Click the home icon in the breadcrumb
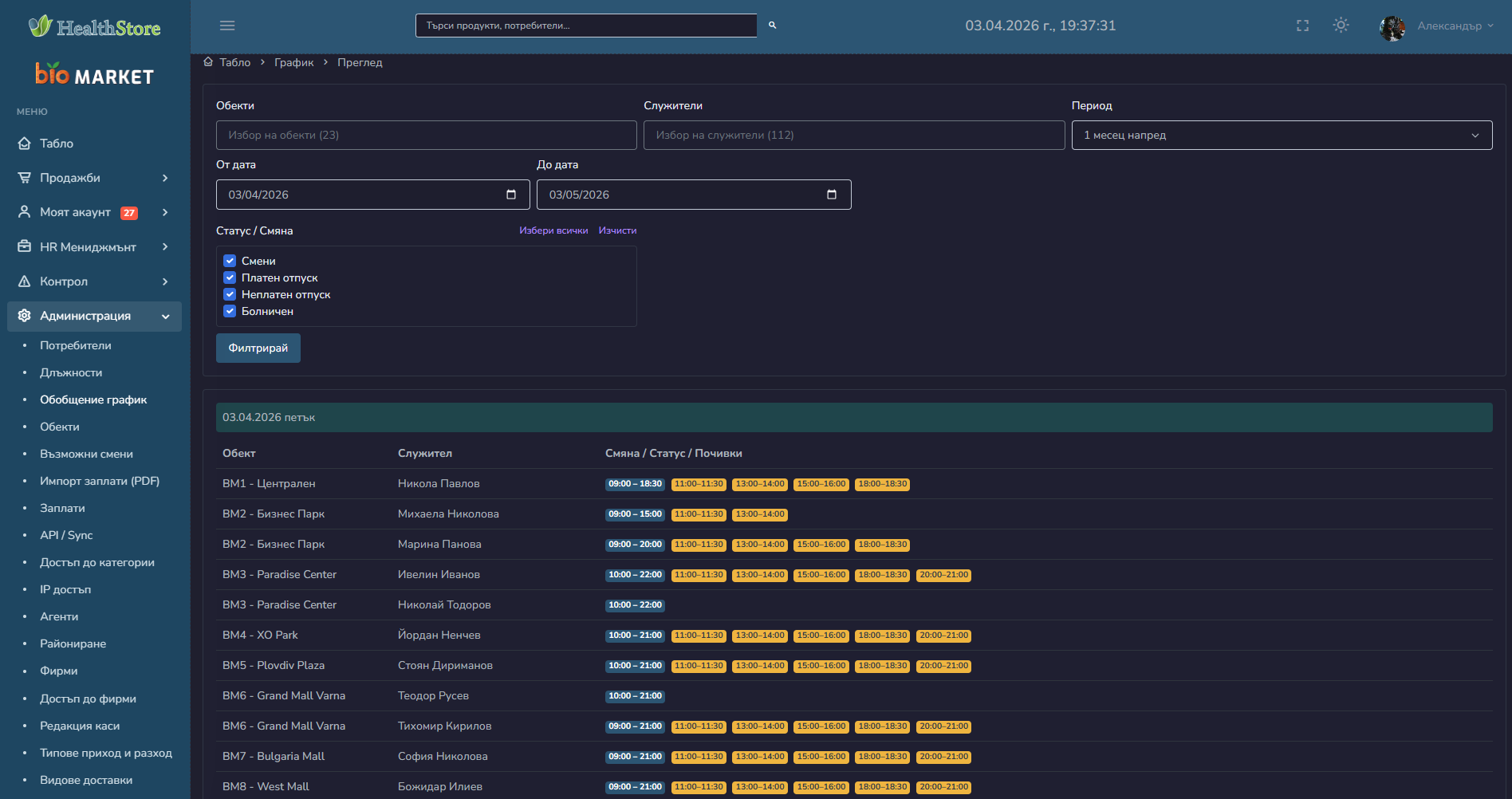The width and height of the screenshot is (1512, 799). pyautogui.click(x=208, y=62)
